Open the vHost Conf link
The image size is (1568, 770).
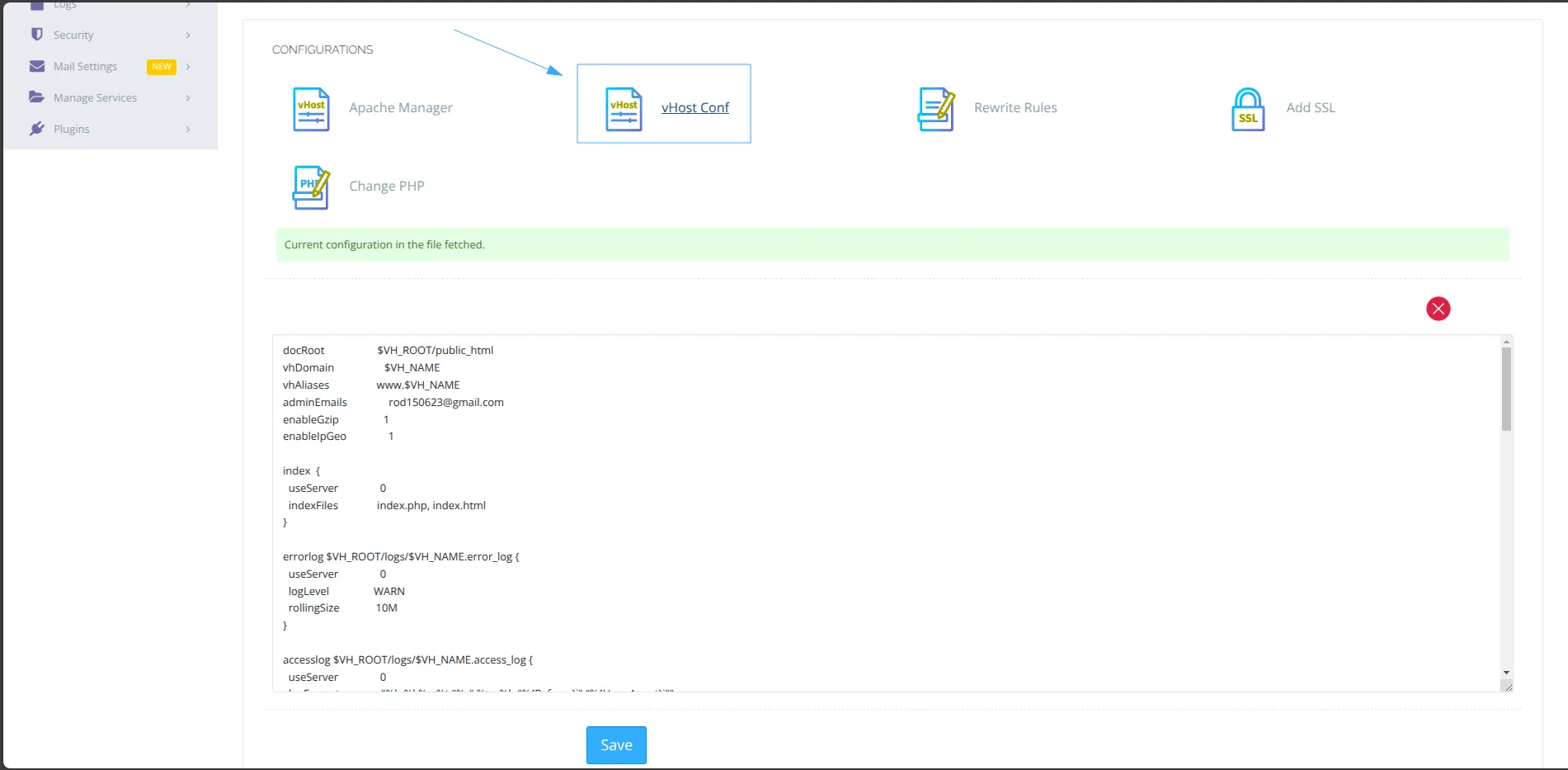click(695, 107)
